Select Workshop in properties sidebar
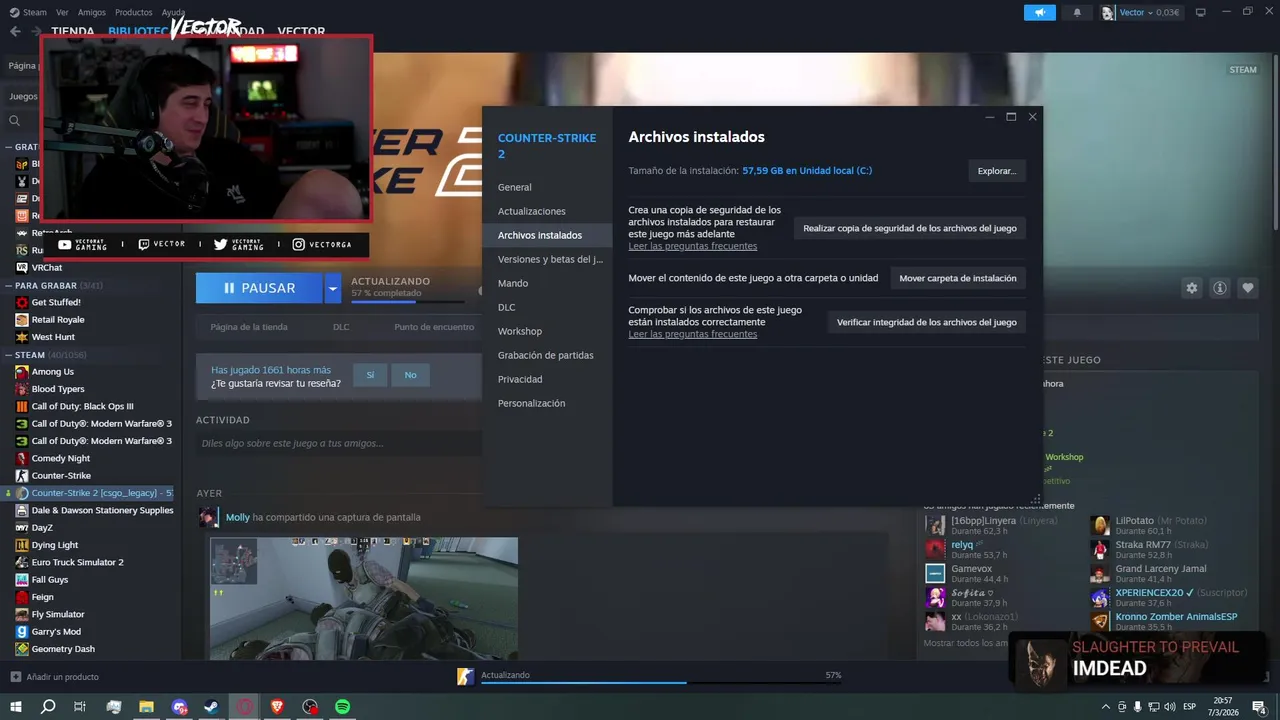The width and height of the screenshot is (1280, 720). (547, 331)
